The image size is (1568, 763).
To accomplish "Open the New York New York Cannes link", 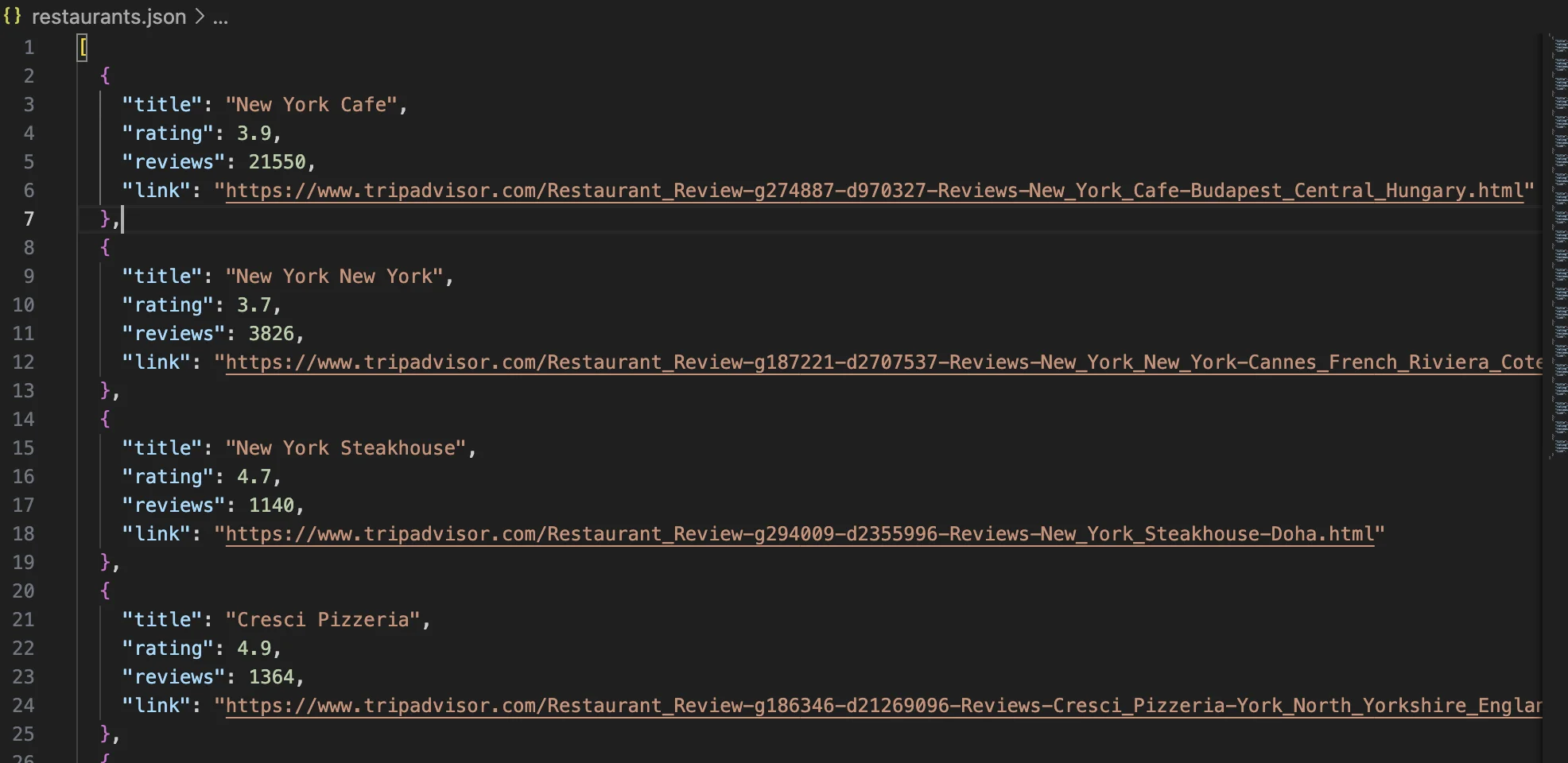I will (875, 362).
